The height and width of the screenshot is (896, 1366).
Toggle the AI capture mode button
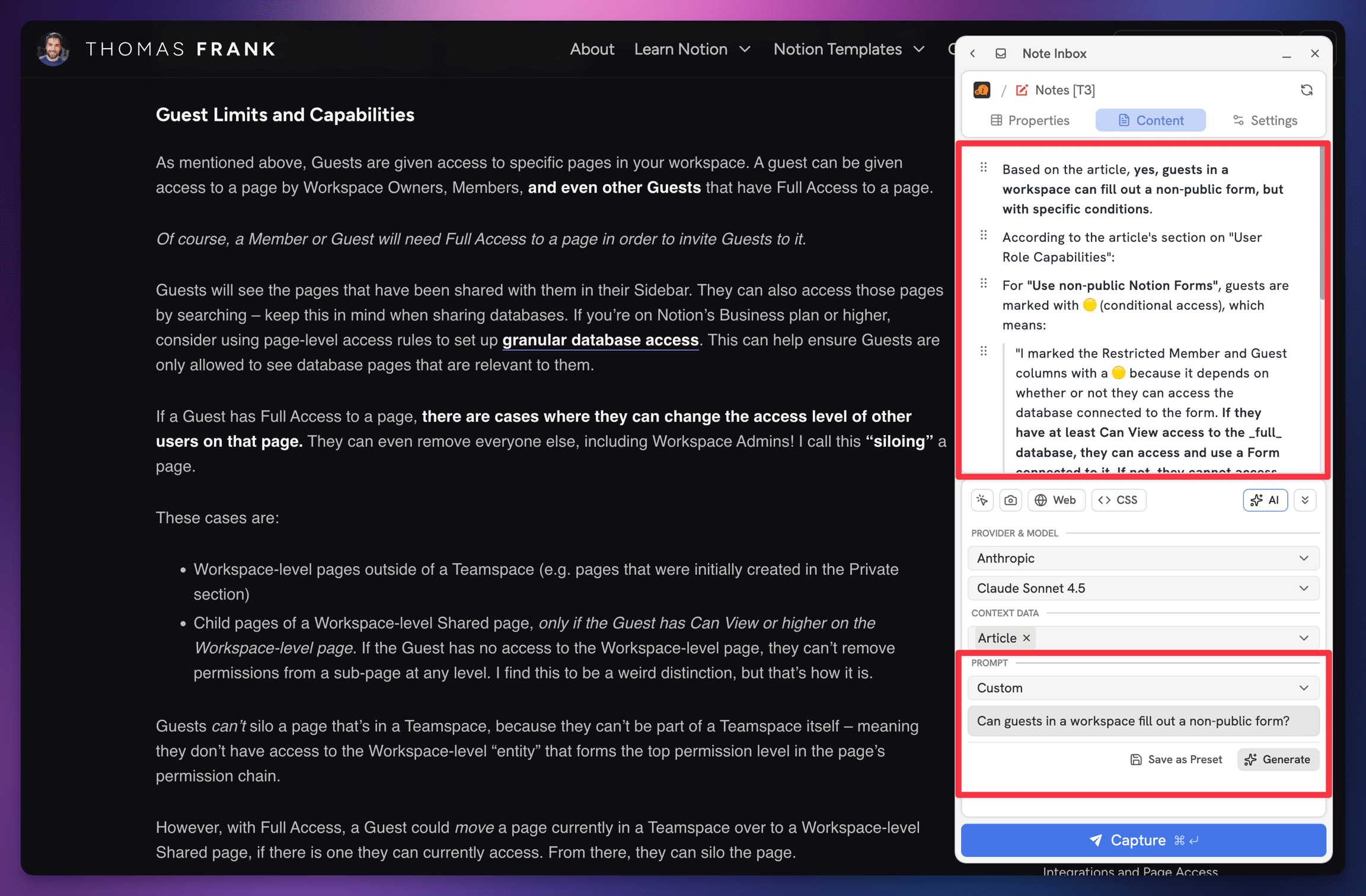click(1265, 500)
